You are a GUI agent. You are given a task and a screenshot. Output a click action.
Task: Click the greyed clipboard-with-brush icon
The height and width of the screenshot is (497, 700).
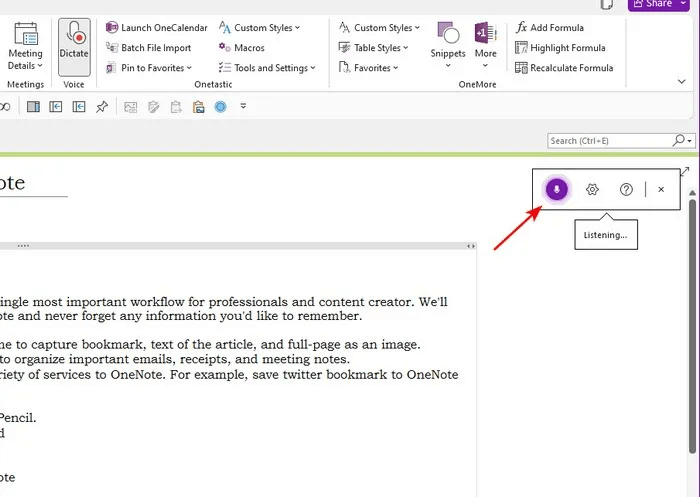coord(154,107)
